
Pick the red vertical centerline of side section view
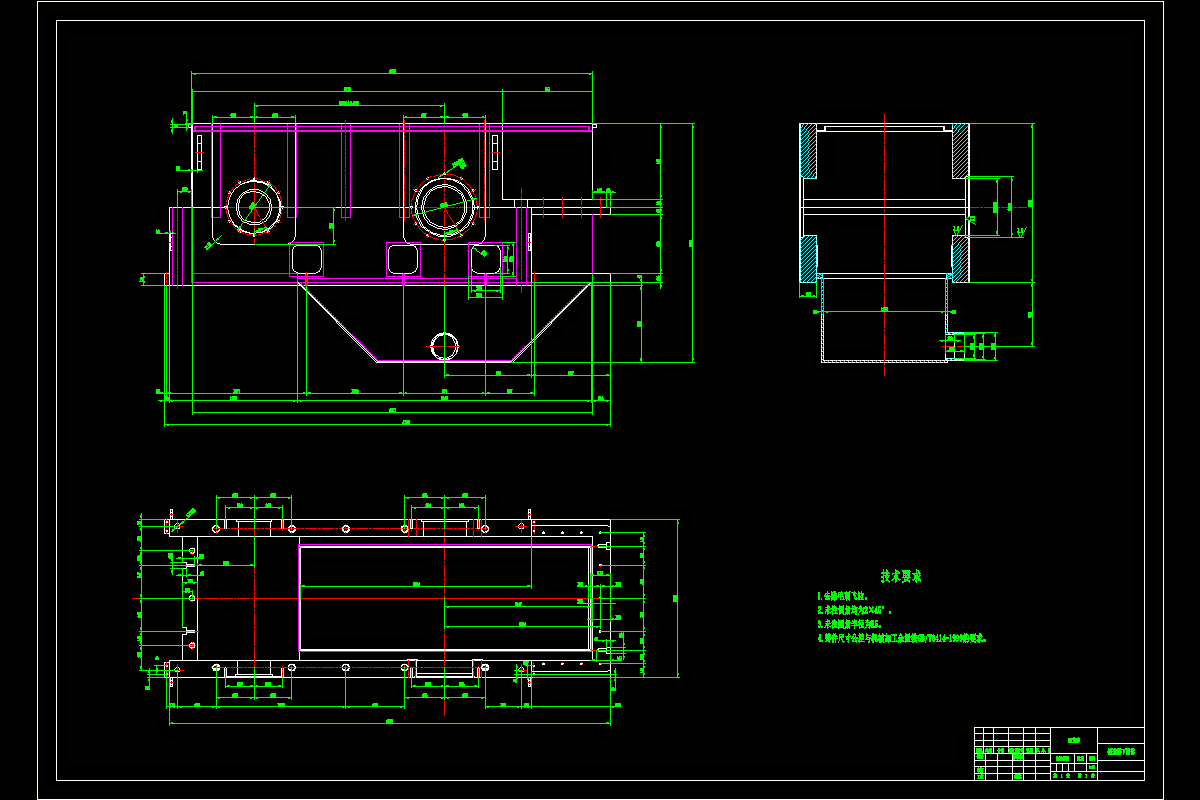(x=885, y=243)
